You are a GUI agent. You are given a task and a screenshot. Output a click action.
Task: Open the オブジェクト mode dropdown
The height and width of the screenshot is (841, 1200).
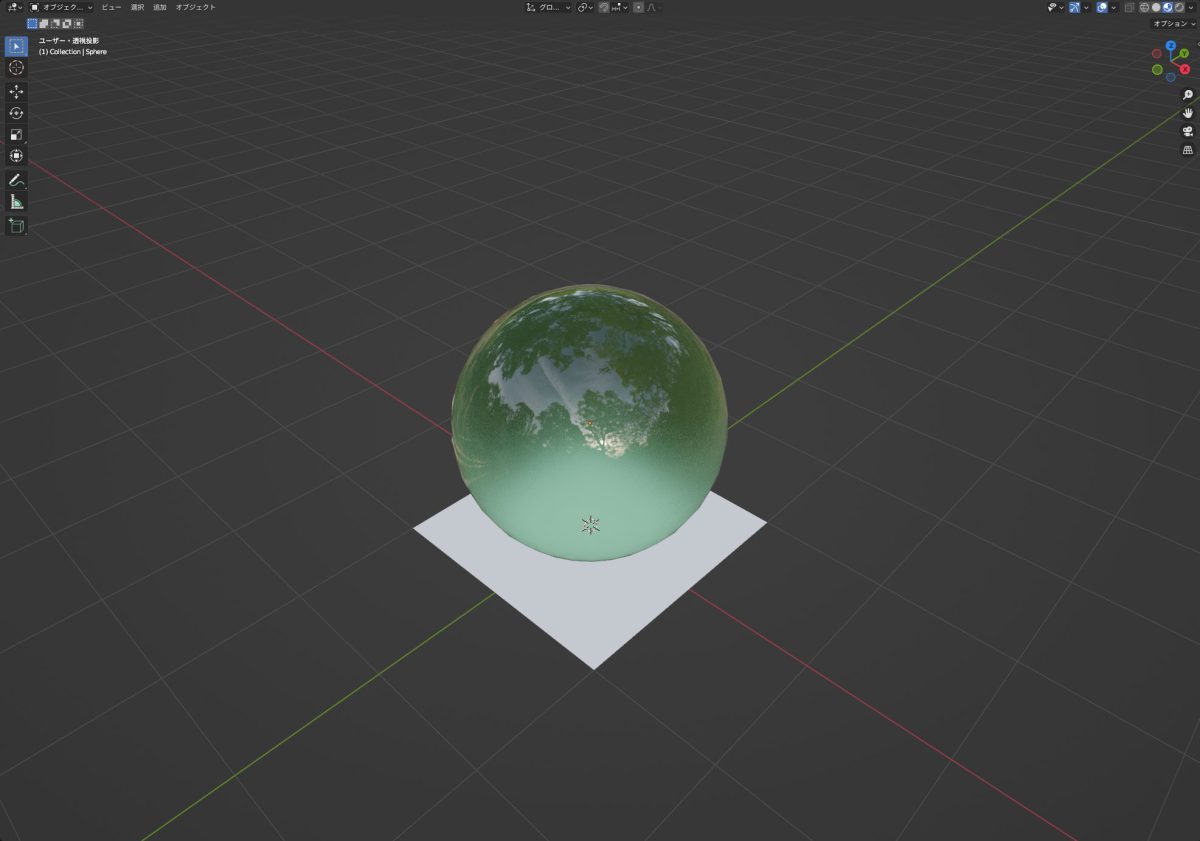pos(61,7)
